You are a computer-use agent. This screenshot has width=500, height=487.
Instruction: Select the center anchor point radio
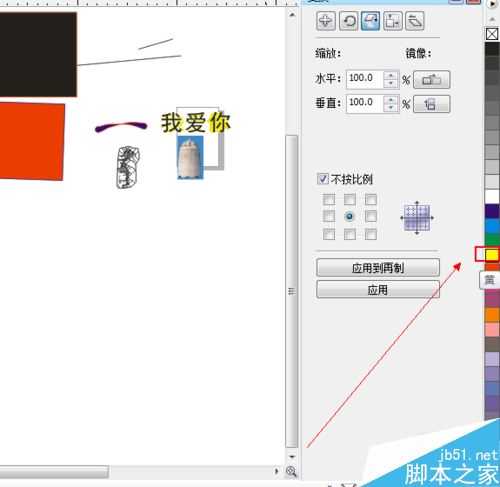[350, 217]
